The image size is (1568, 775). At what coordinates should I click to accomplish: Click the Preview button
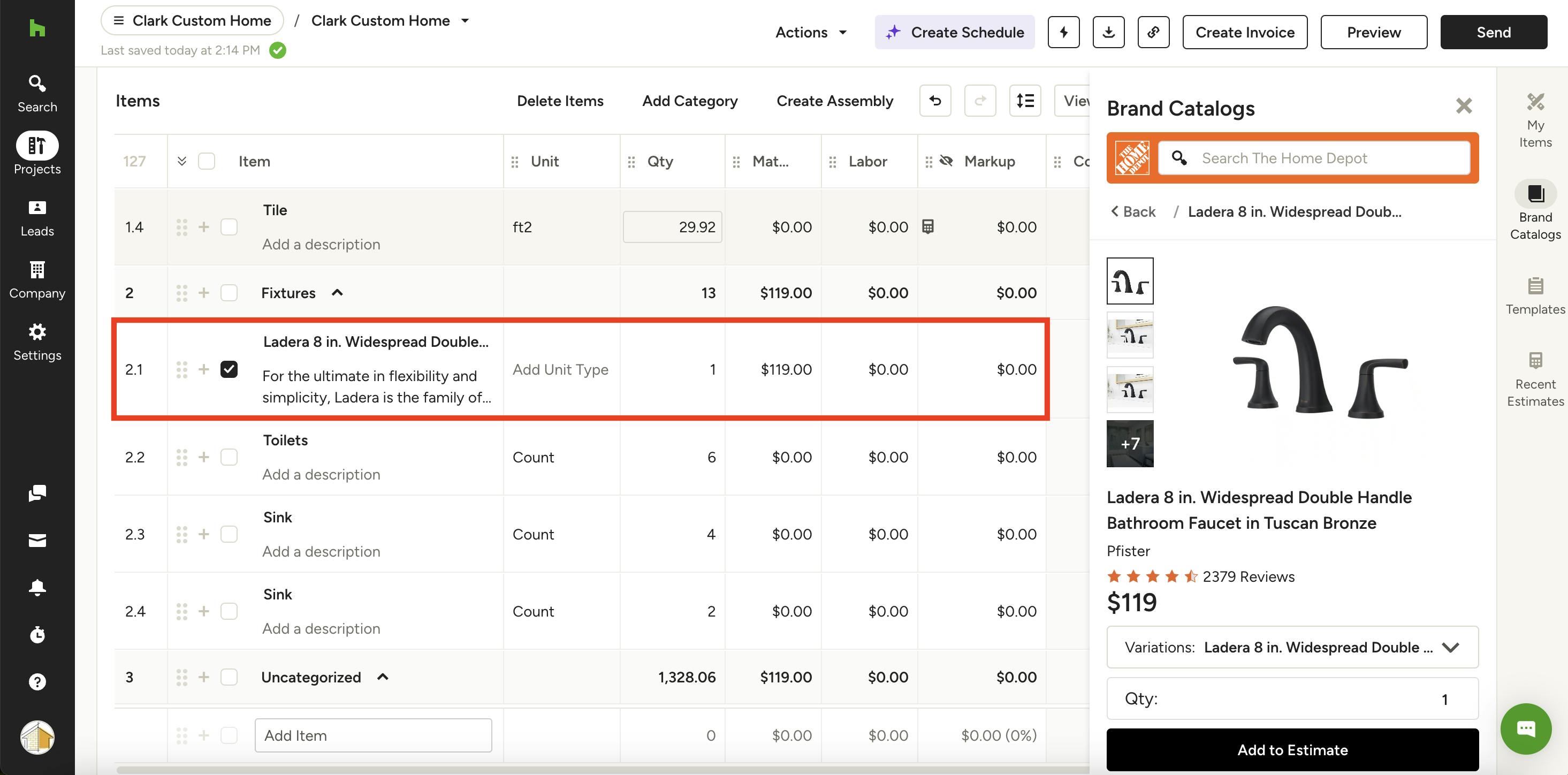coord(1374,32)
